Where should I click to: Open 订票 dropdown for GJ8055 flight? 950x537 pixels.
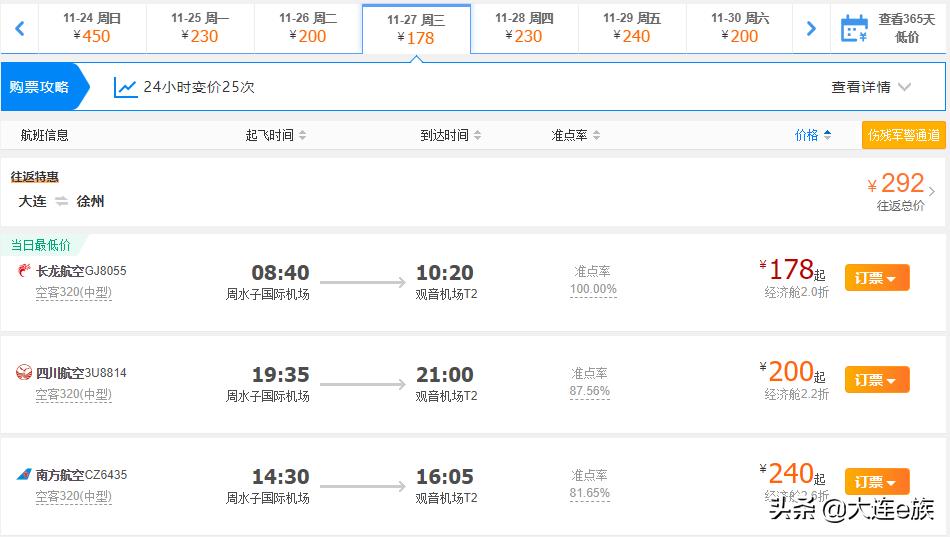(877, 278)
